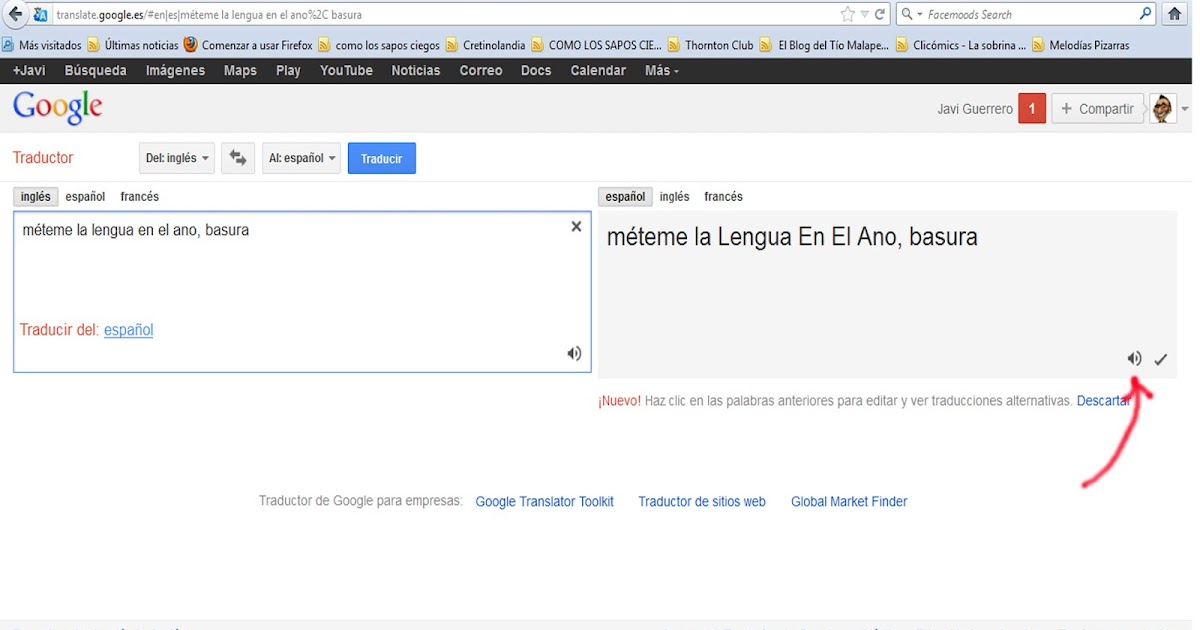Screen dimensions: 1200x630
Task: Clear source text with the X icon
Action: [x=576, y=227]
